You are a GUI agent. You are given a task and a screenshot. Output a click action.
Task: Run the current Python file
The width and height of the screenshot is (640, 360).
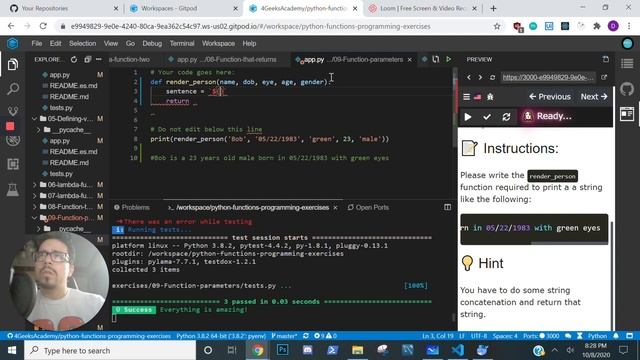[449, 59]
